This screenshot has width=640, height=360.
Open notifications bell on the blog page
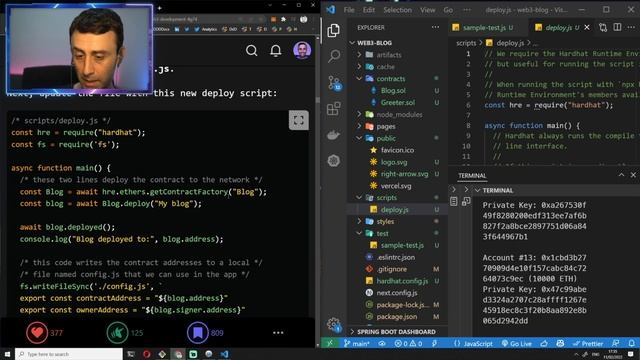(276, 51)
